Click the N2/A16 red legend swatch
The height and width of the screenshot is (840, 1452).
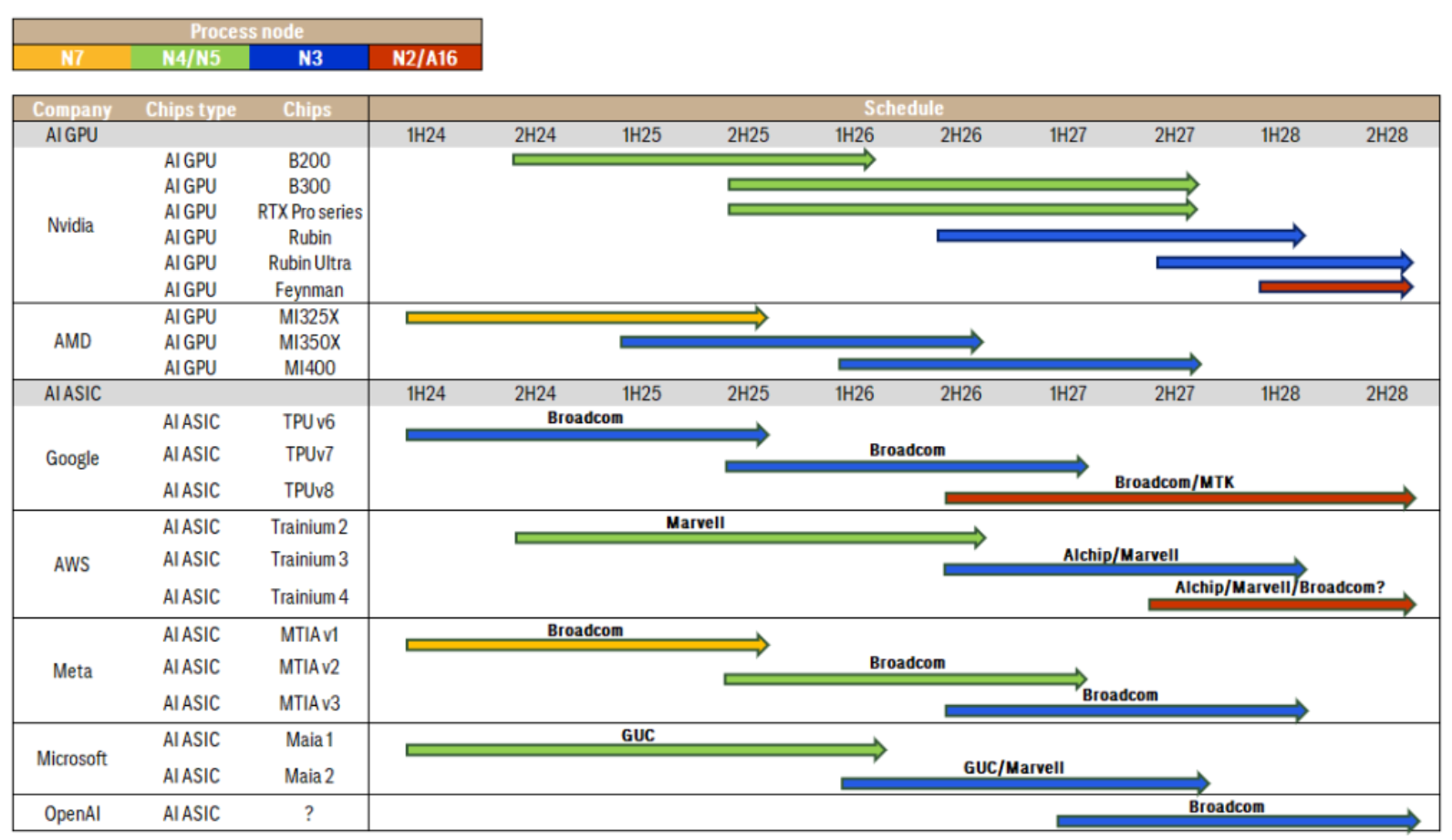pyautogui.click(x=425, y=58)
